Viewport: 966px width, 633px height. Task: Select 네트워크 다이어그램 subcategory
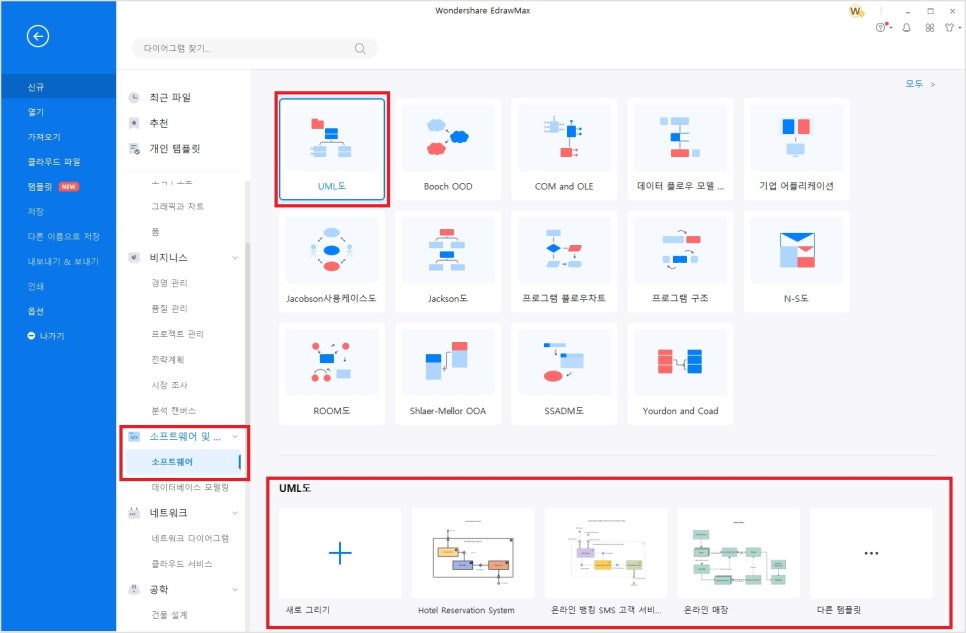point(190,538)
